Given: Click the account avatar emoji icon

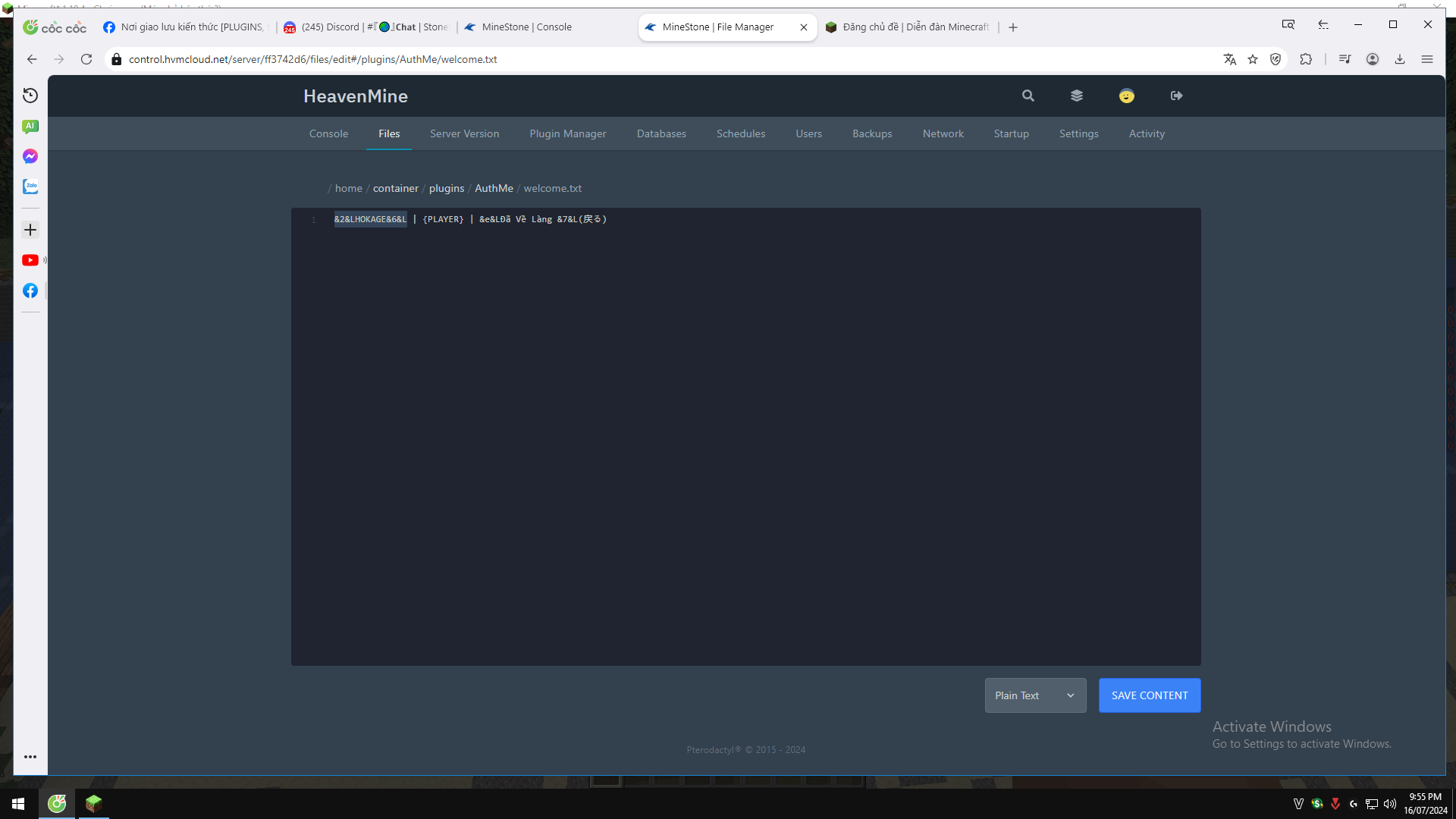Looking at the screenshot, I should pyautogui.click(x=1126, y=96).
